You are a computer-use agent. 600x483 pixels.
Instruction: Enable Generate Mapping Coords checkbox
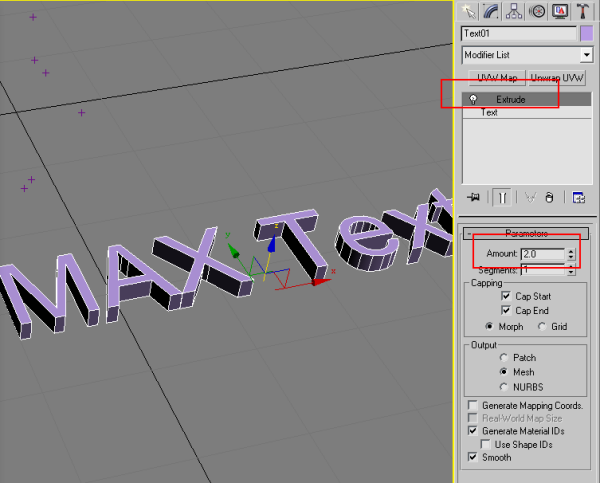pyautogui.click(x=473, y=405)
